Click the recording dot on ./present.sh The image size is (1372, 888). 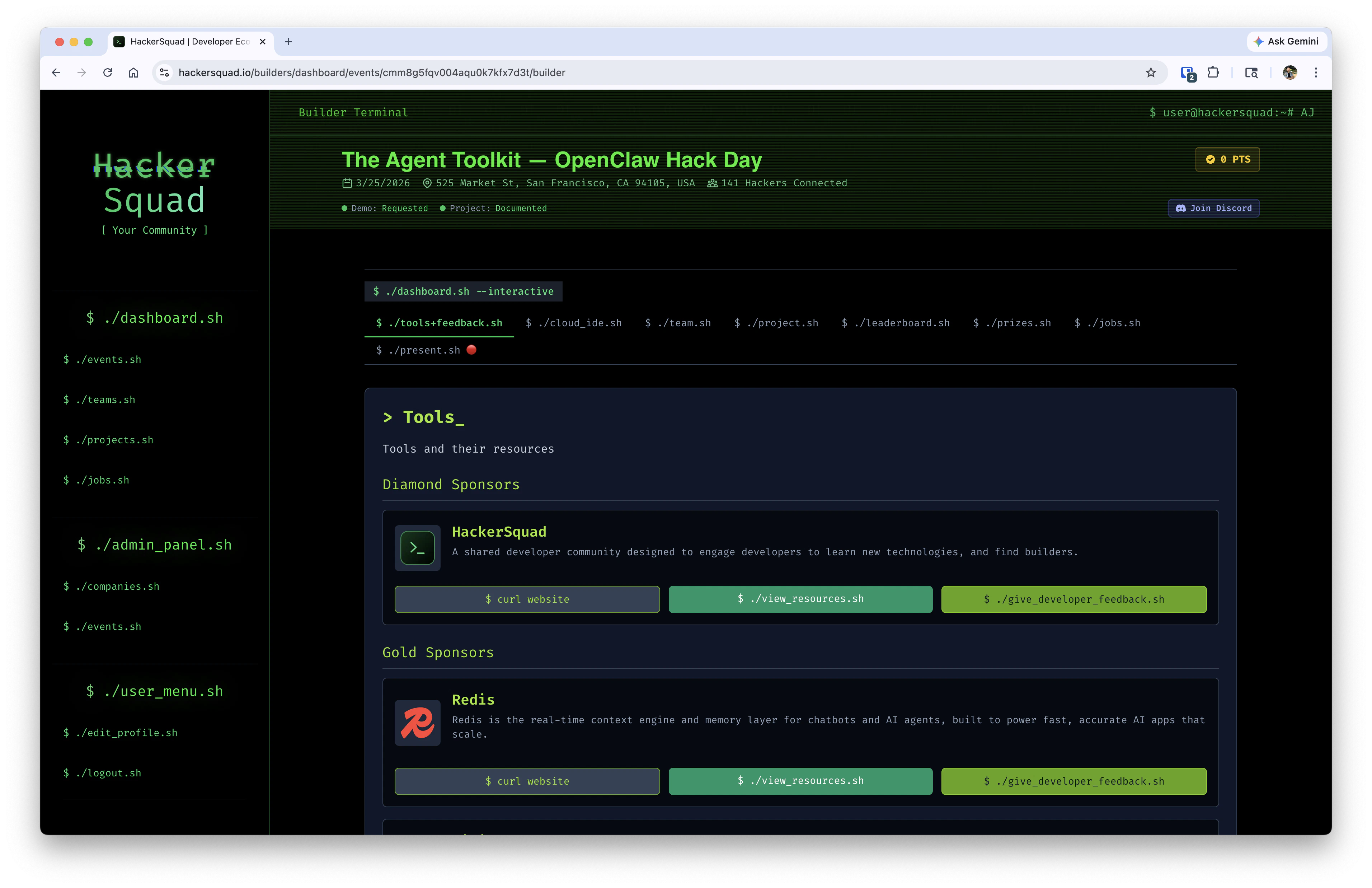click(472, 350)
